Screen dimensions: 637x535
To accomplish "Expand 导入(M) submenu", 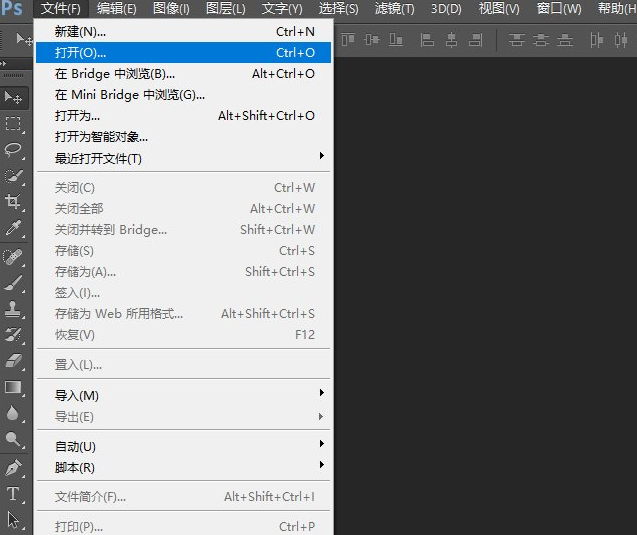I will (x=183, y=395).
